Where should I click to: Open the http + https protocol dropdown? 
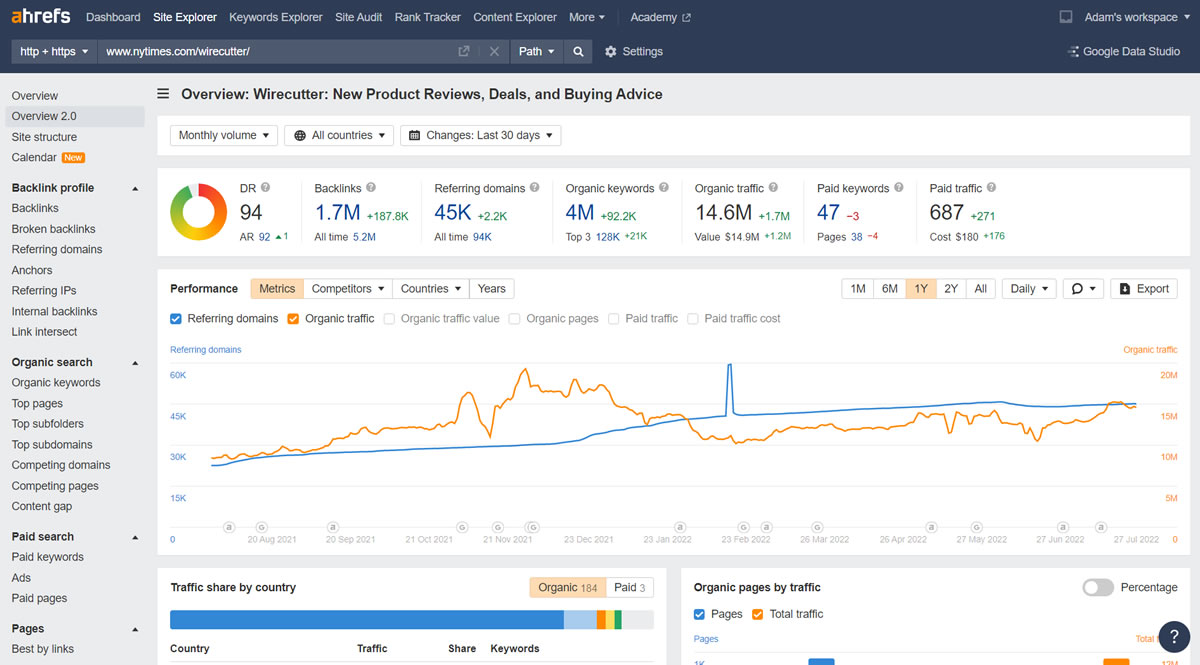click(54, 51)
